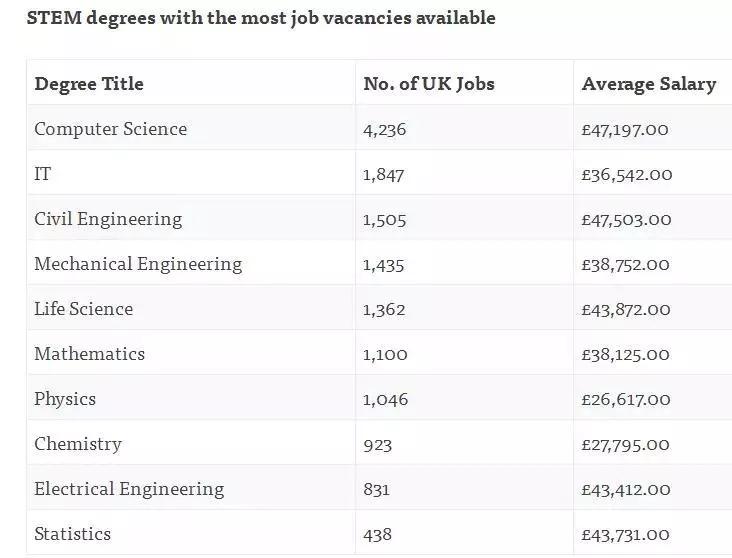The image size is (732, 558).
Task: Select the Civil Engineering cell
Action: coord(108,219)
